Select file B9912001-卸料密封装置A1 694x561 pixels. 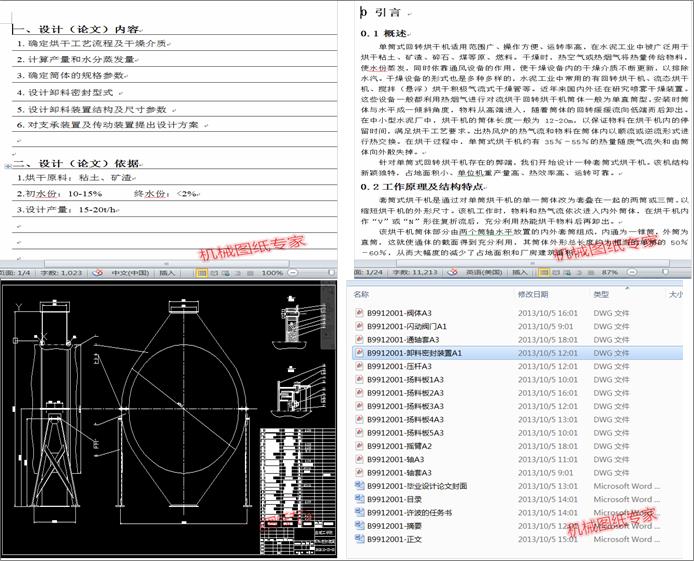tap(517, 353)
